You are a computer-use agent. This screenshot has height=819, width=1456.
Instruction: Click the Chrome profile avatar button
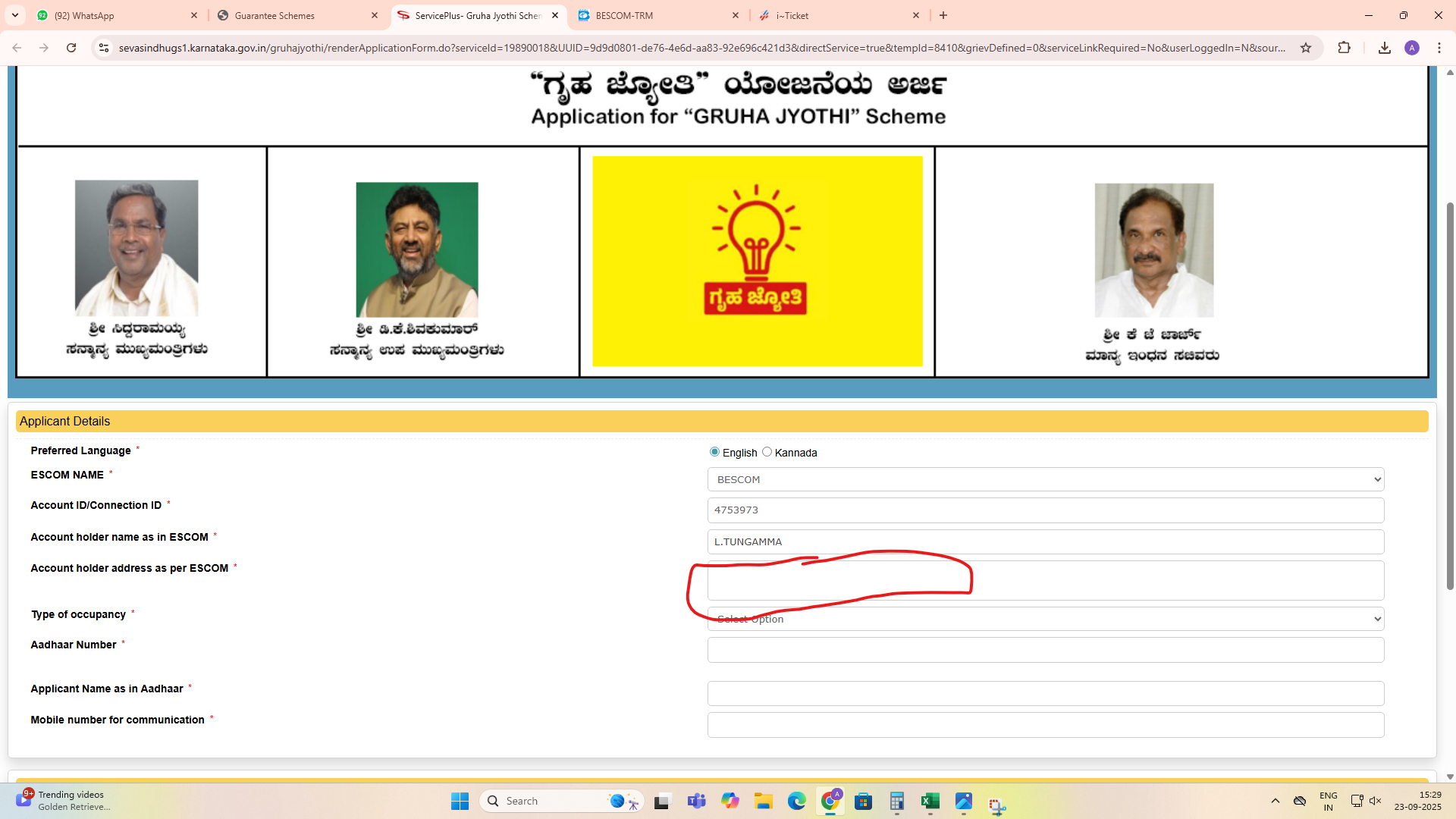point(1411,48)
